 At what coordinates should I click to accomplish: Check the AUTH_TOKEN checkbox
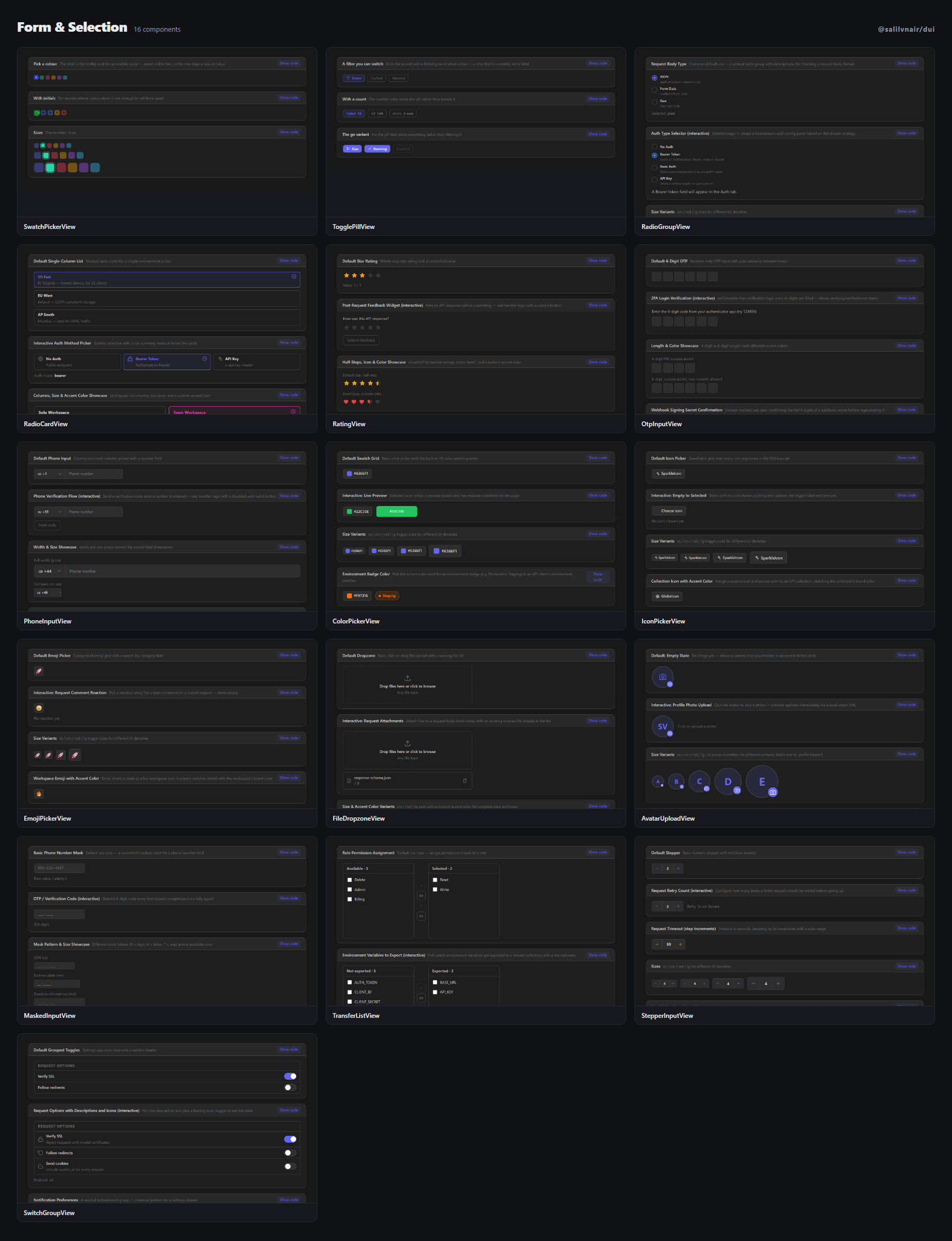[x=350, y=982]
